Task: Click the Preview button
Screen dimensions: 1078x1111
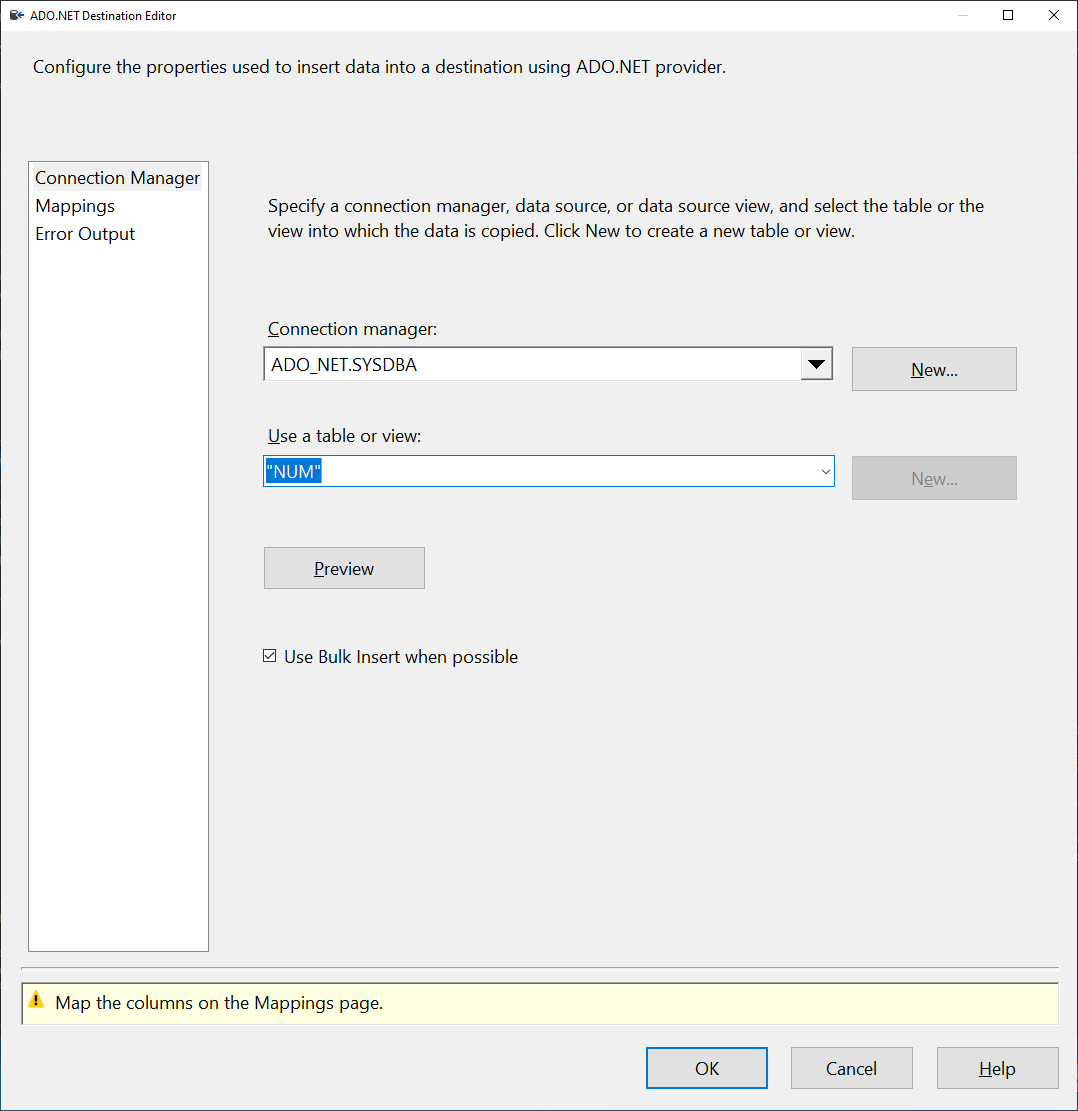Action: click(x=344, y=568)
